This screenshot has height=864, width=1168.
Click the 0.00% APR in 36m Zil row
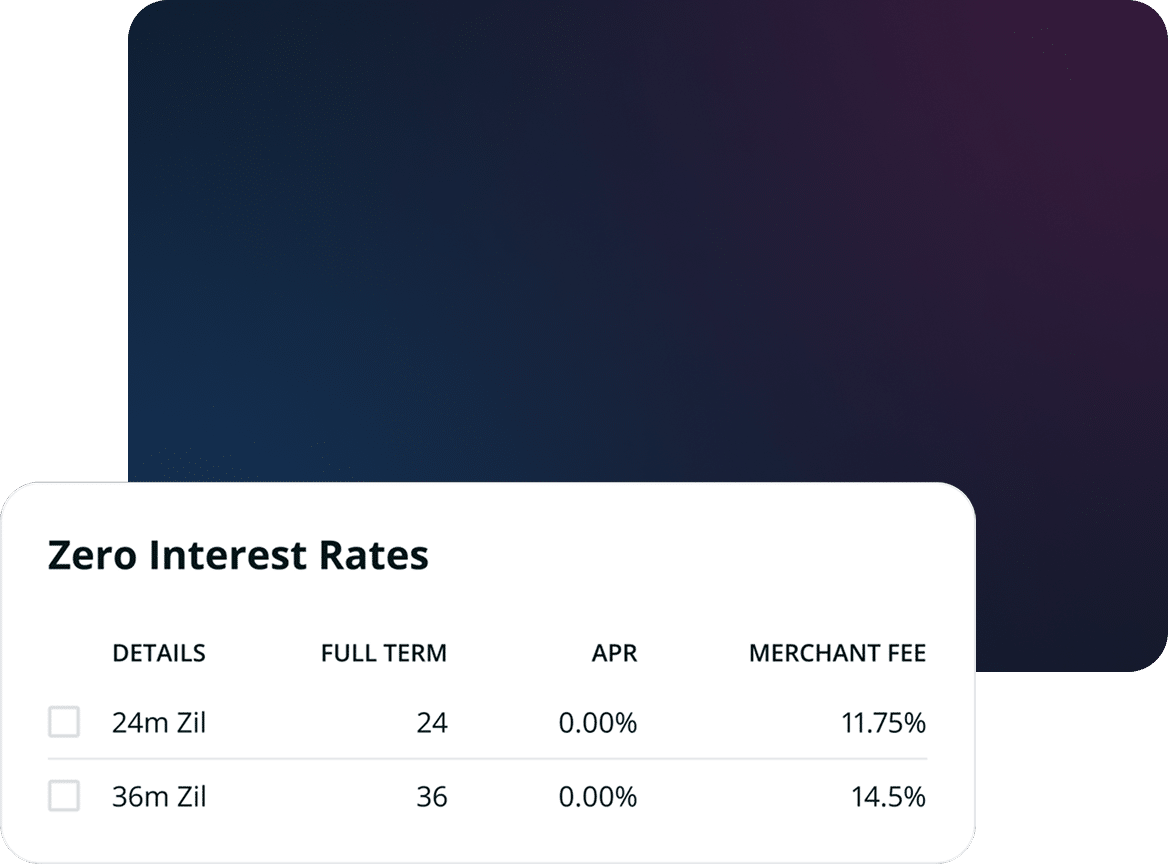pos(597,798)
